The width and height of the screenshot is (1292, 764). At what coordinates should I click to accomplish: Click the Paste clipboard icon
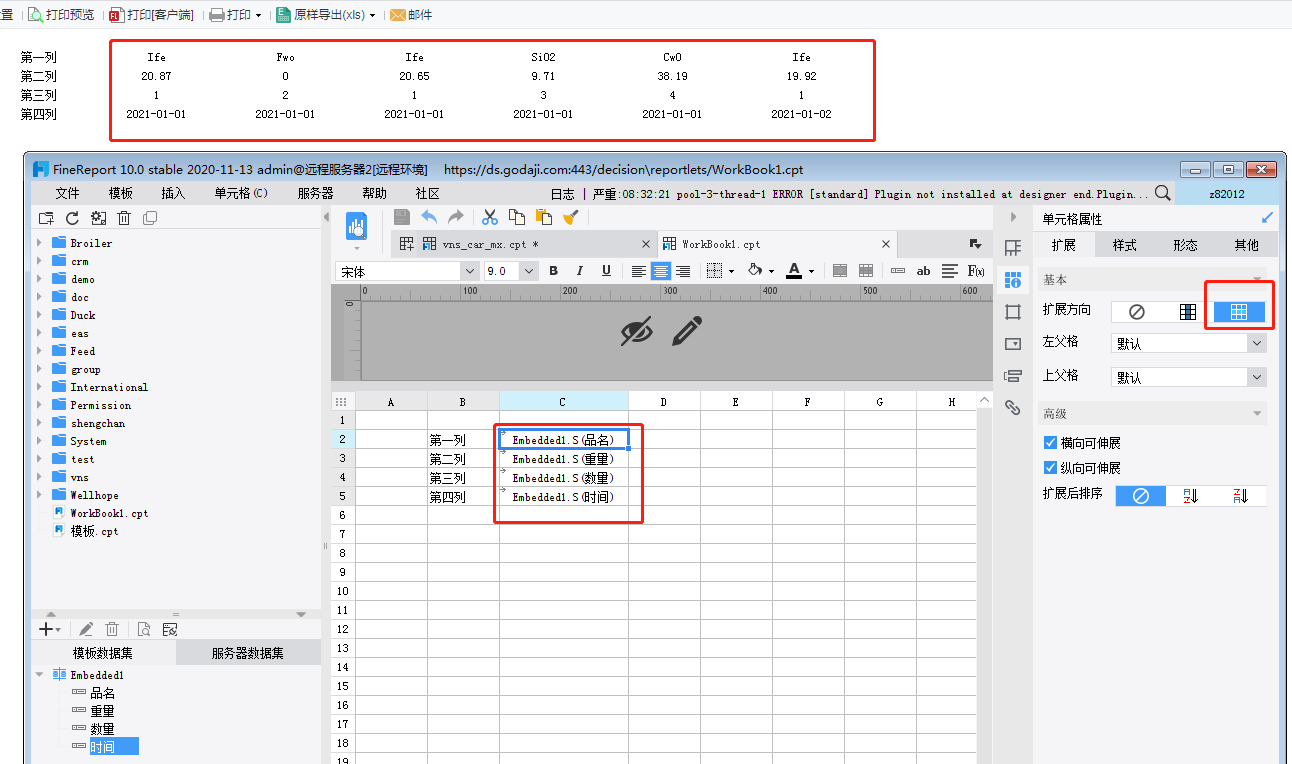point(544,217)
